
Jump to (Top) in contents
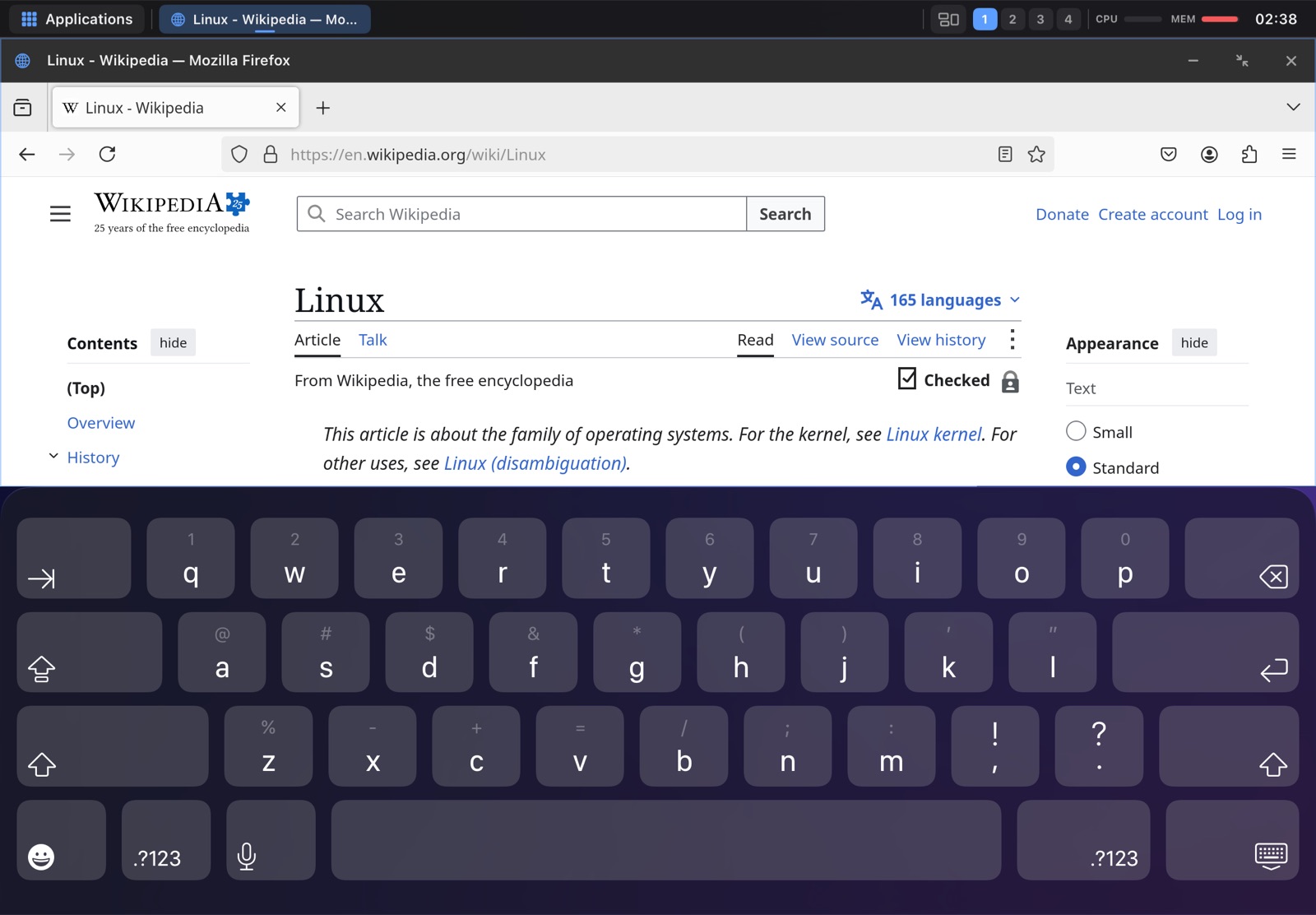[86, 388]
